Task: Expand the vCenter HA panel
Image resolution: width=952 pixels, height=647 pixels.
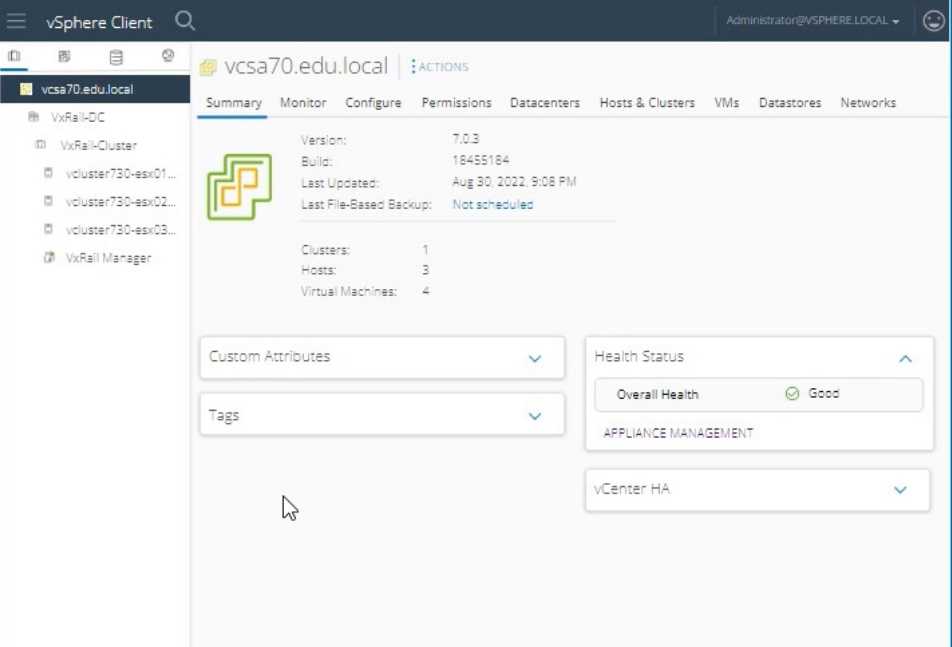Action: pos(898,489)
